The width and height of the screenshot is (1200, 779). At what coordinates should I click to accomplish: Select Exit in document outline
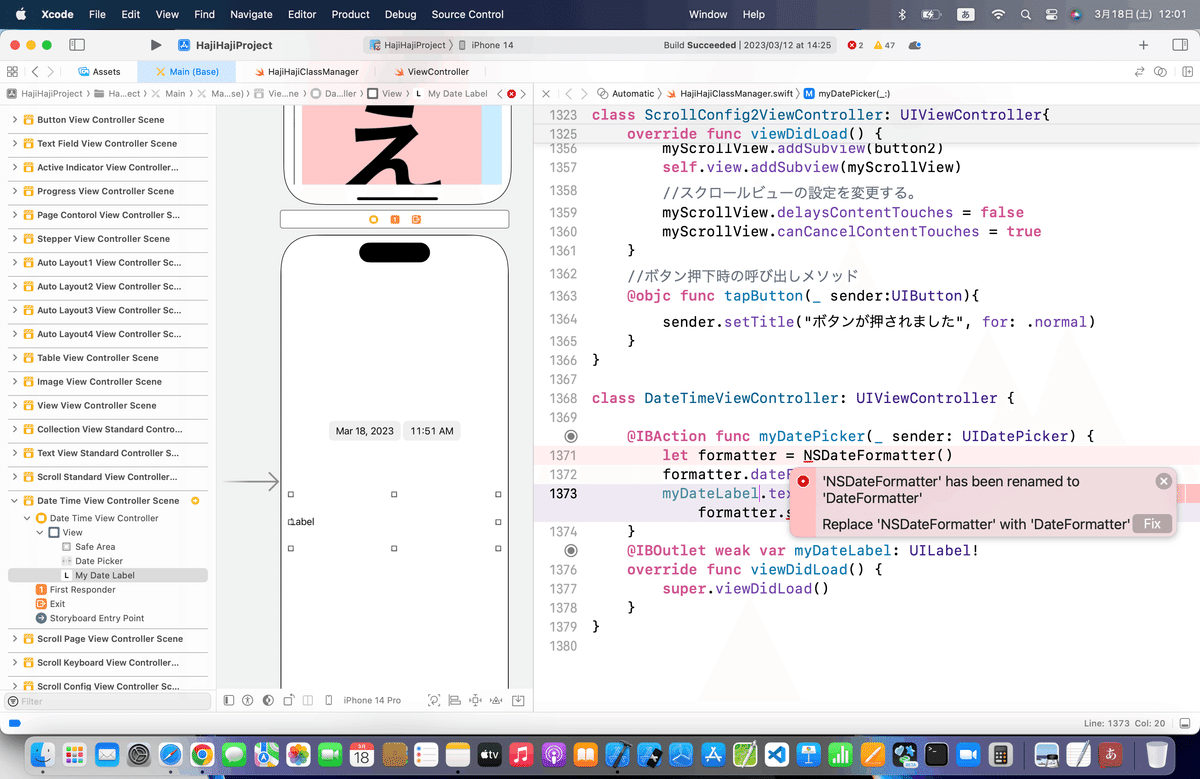pos(50,604)
